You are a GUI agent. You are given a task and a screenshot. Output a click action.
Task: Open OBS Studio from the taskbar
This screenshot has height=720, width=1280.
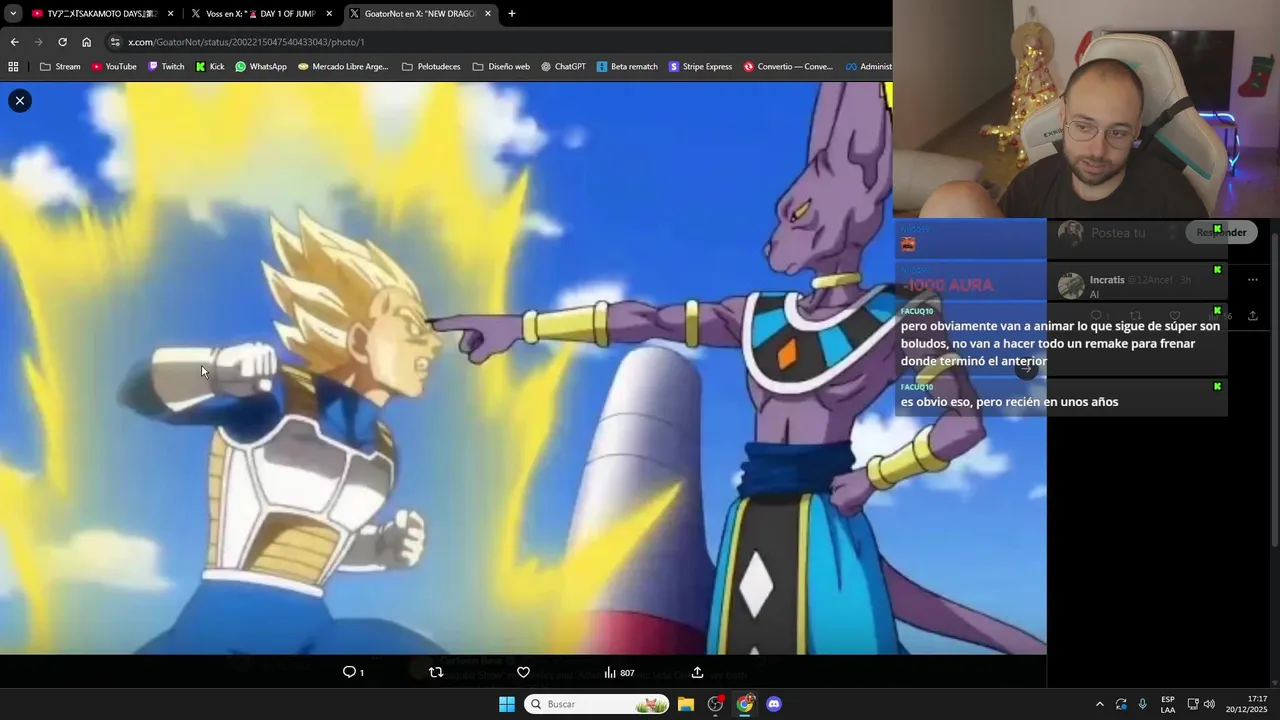[x=715, y=704]
